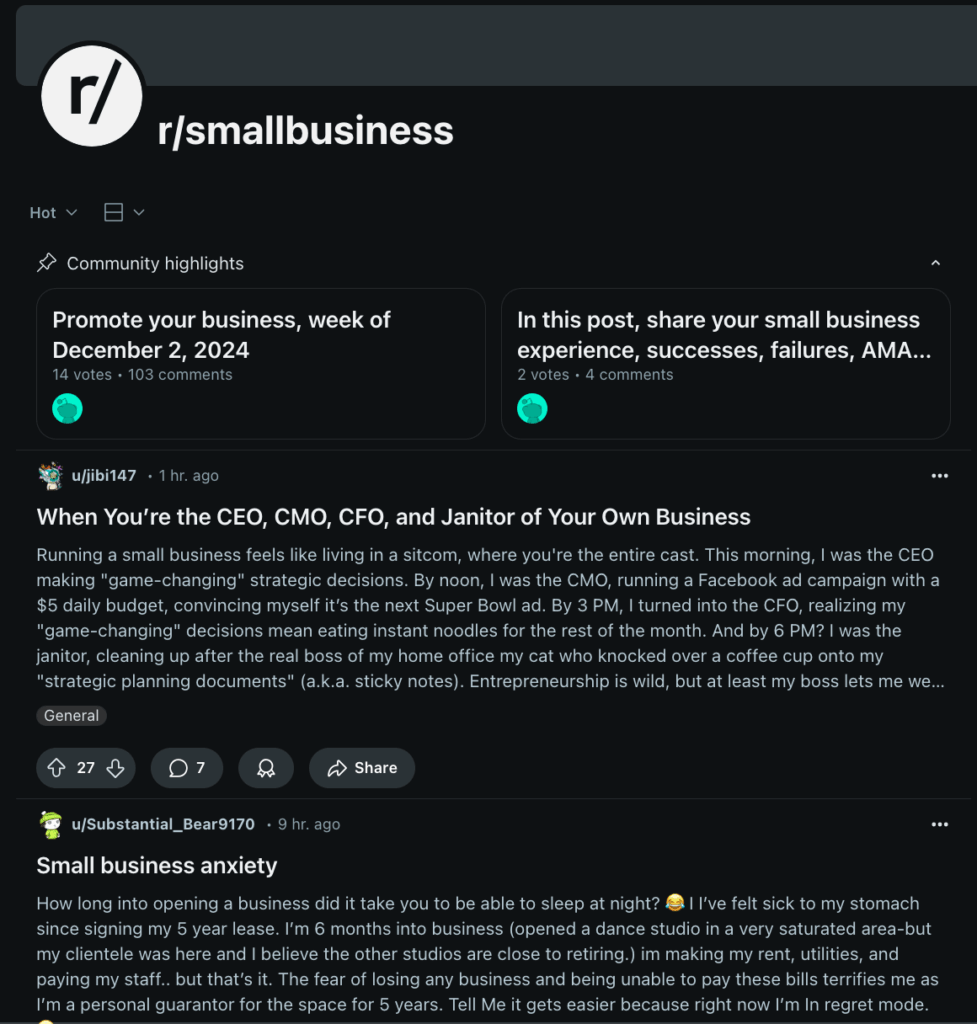The image size is (977, 1024).
Task: Open more options for Small business anxiety post
Action: coord(939,825)
